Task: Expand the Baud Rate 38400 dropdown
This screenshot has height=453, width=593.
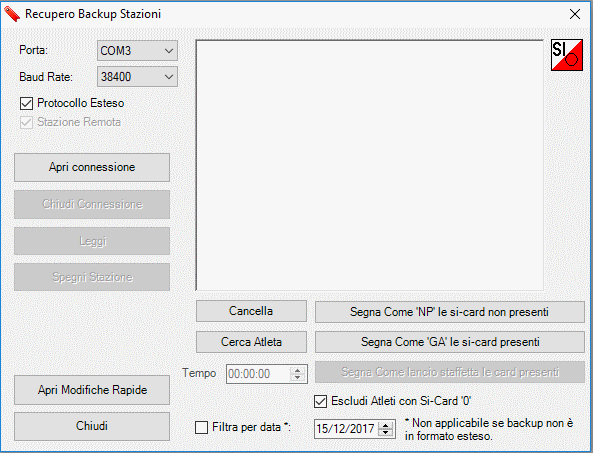Action: 137,77
